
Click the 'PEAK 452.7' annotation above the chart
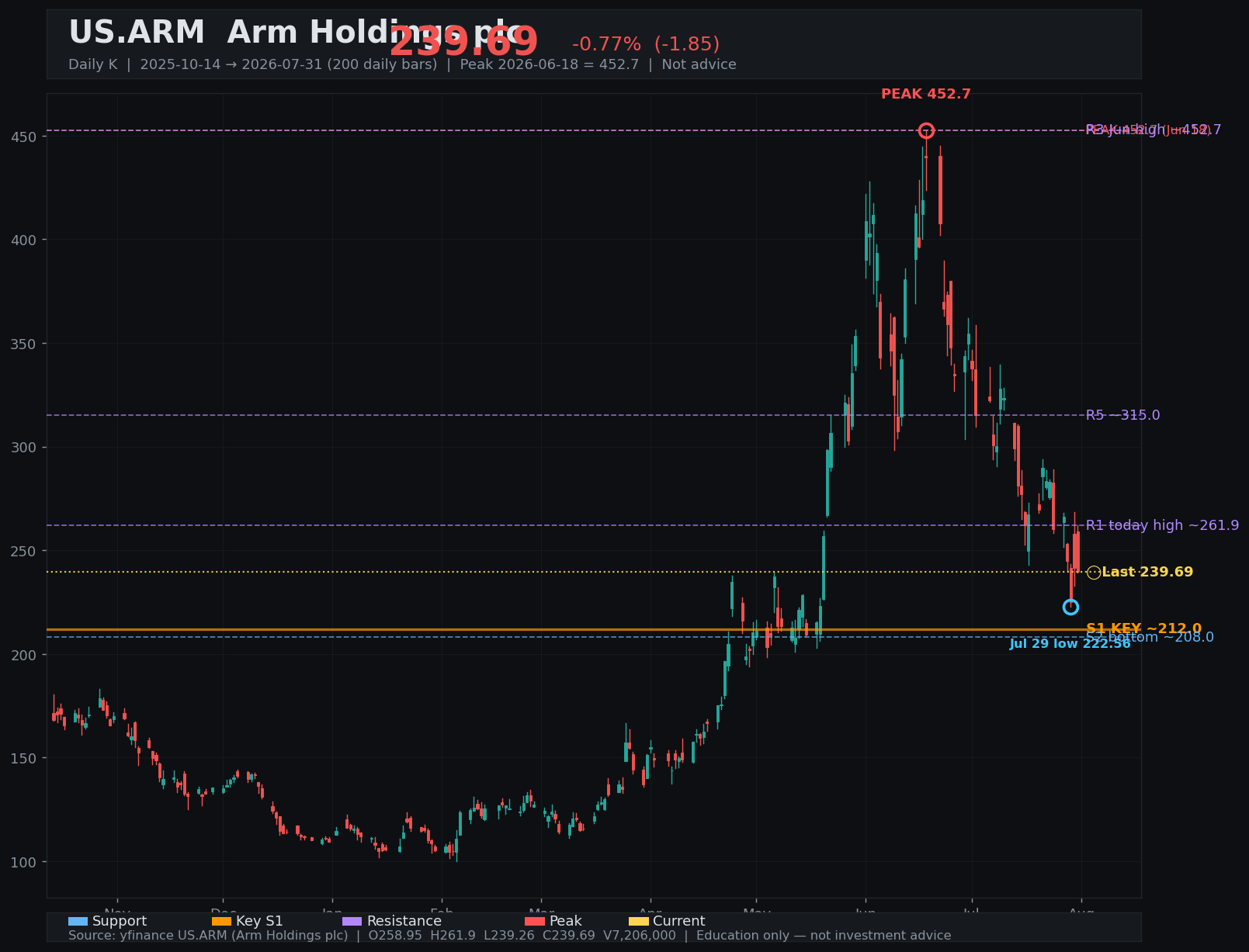pyautogui.click(x=925, y=95)
